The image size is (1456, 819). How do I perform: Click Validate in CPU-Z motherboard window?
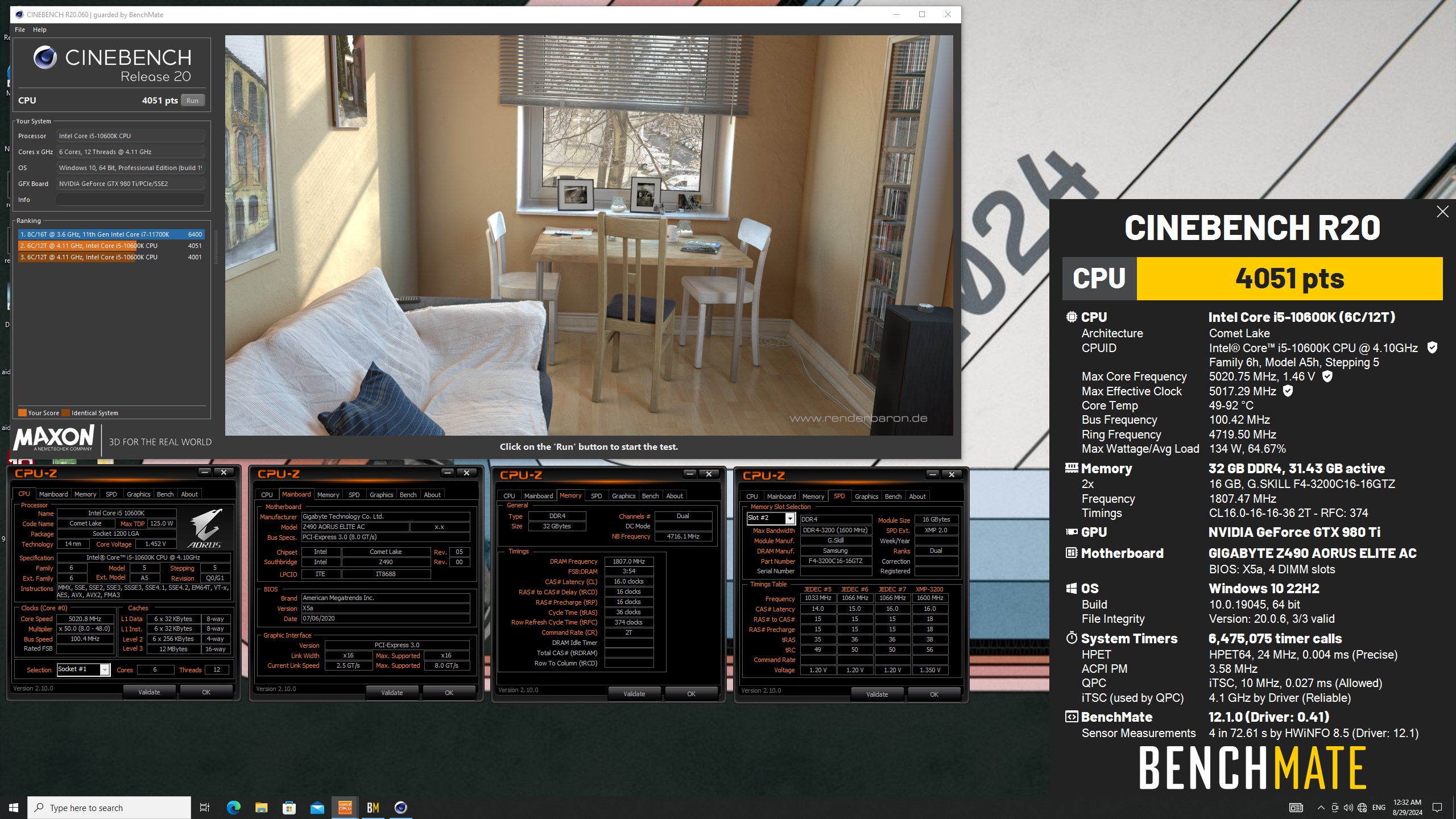click(392, 693)
